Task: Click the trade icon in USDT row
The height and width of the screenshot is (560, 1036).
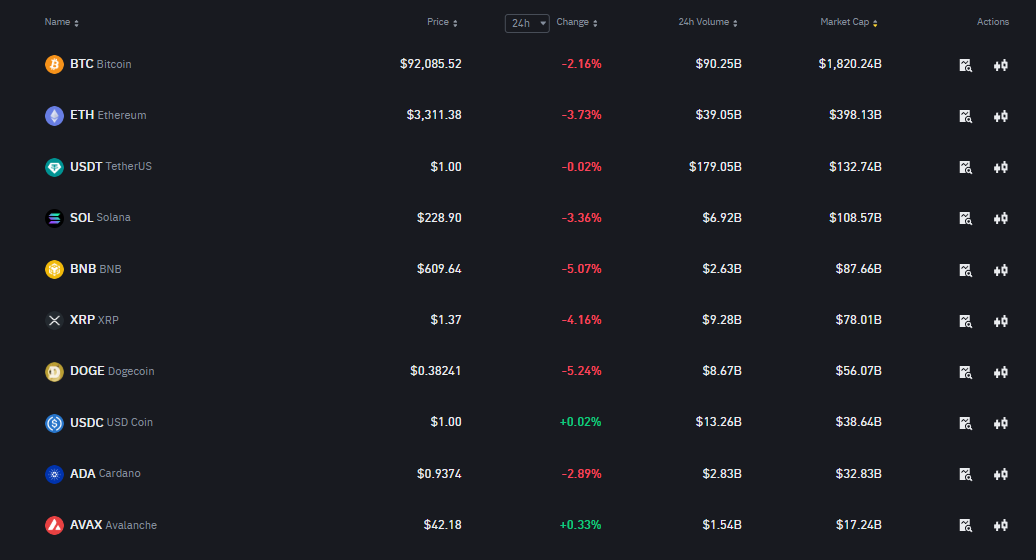Action: pos(1000,167)
